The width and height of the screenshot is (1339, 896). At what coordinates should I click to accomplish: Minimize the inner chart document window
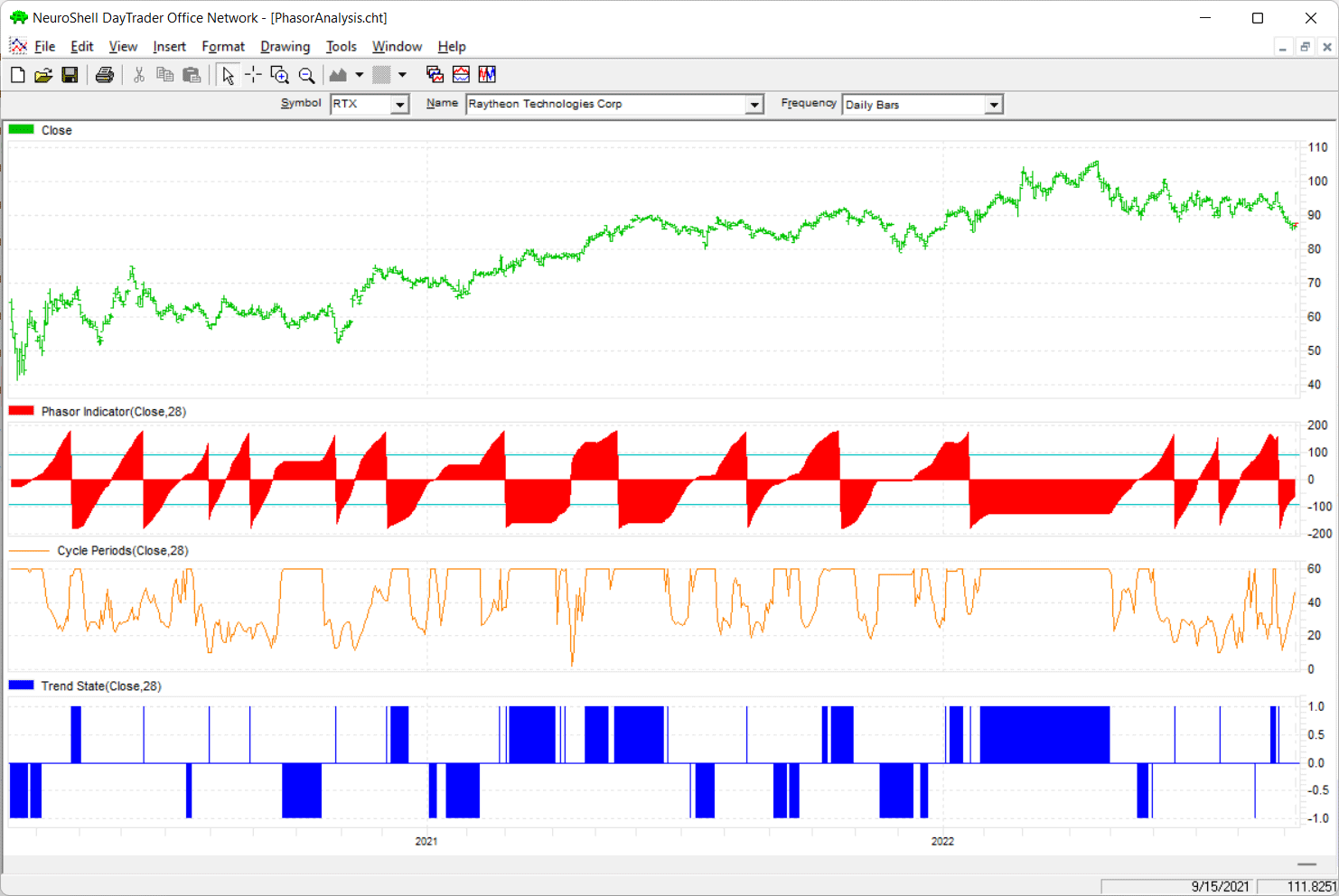point(1283,47)
